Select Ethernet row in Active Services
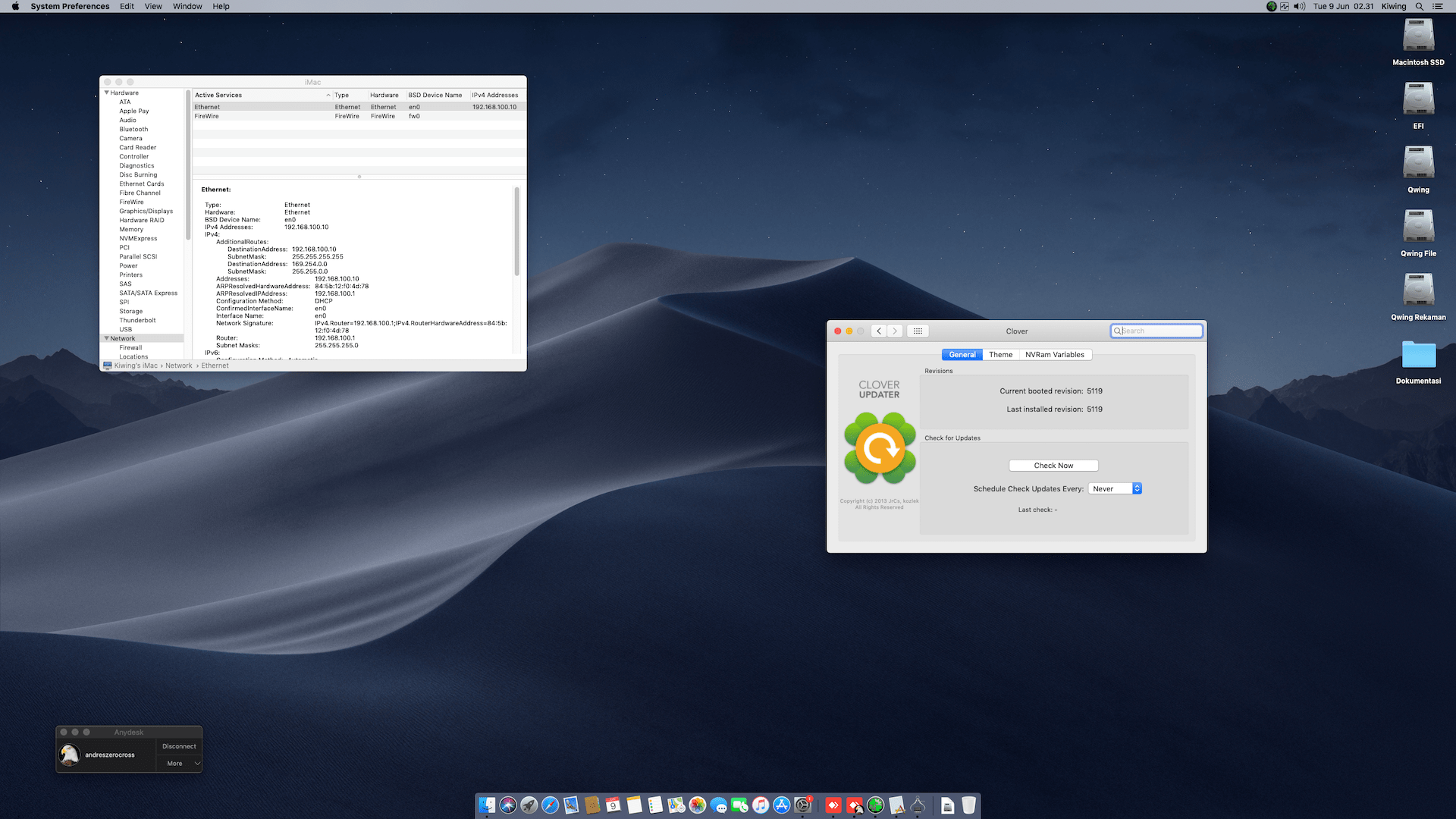 tap(359, 107)
